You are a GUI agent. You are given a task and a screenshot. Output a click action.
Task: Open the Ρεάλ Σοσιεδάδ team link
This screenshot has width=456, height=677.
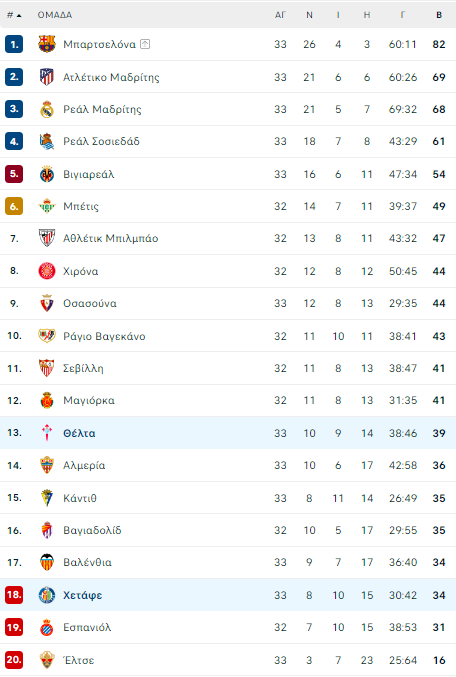pos(101,141)
